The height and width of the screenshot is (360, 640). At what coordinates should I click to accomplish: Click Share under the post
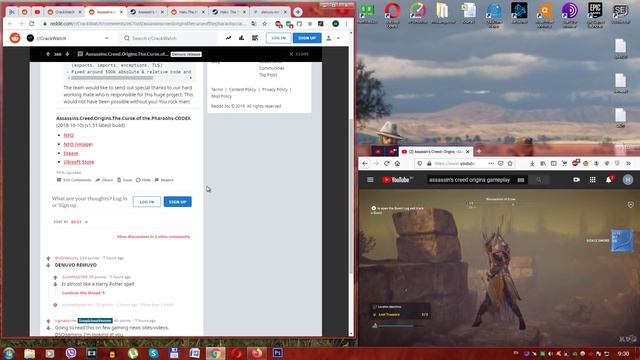104,180
